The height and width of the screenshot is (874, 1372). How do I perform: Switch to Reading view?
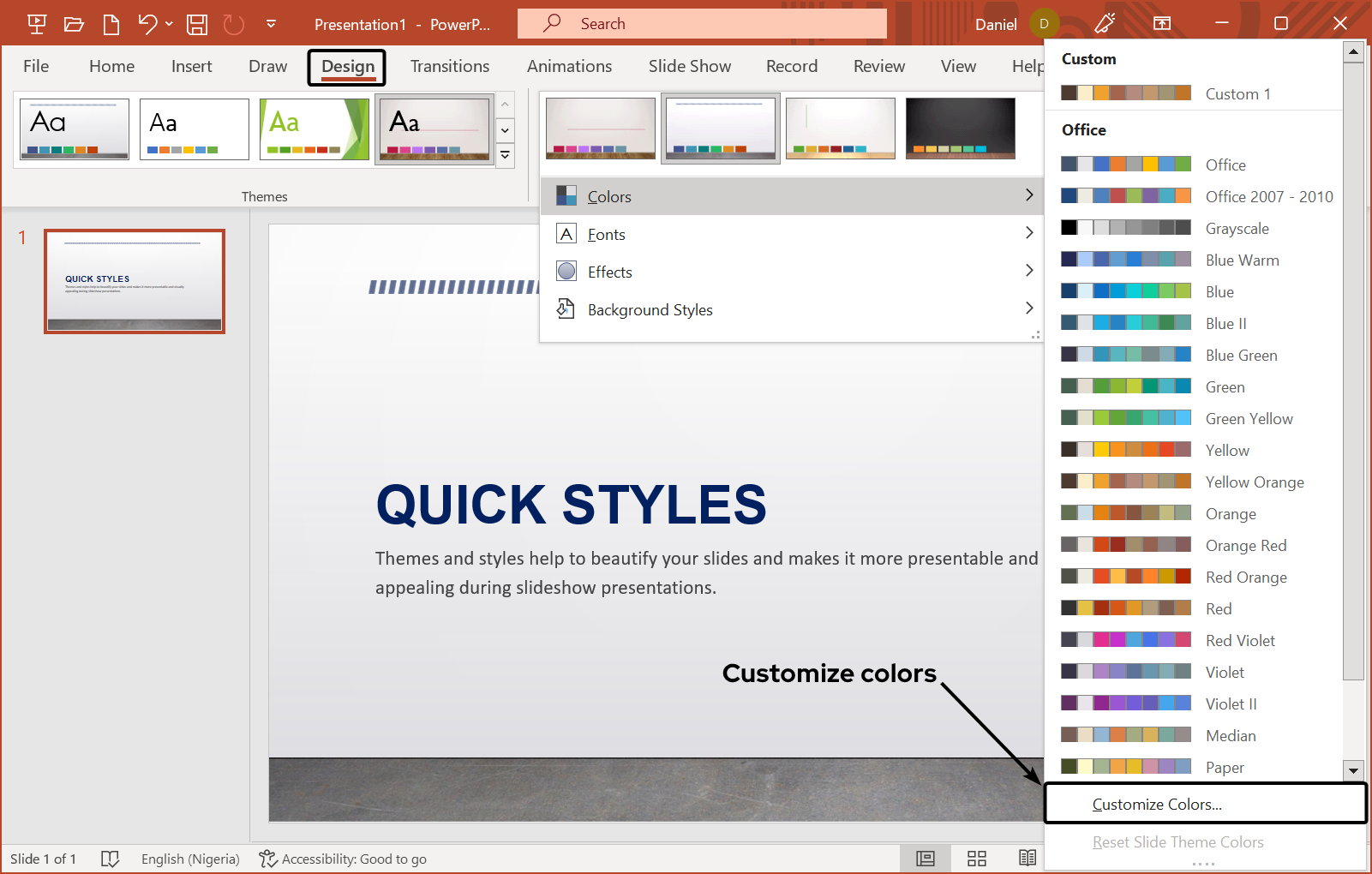pyautogui.click(x=1027, y=858)
